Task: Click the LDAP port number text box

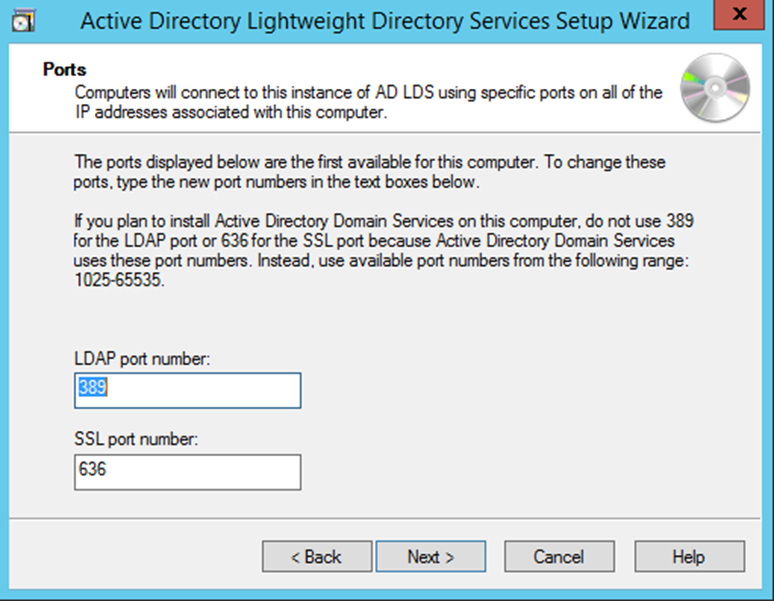Action: point(187,390)
